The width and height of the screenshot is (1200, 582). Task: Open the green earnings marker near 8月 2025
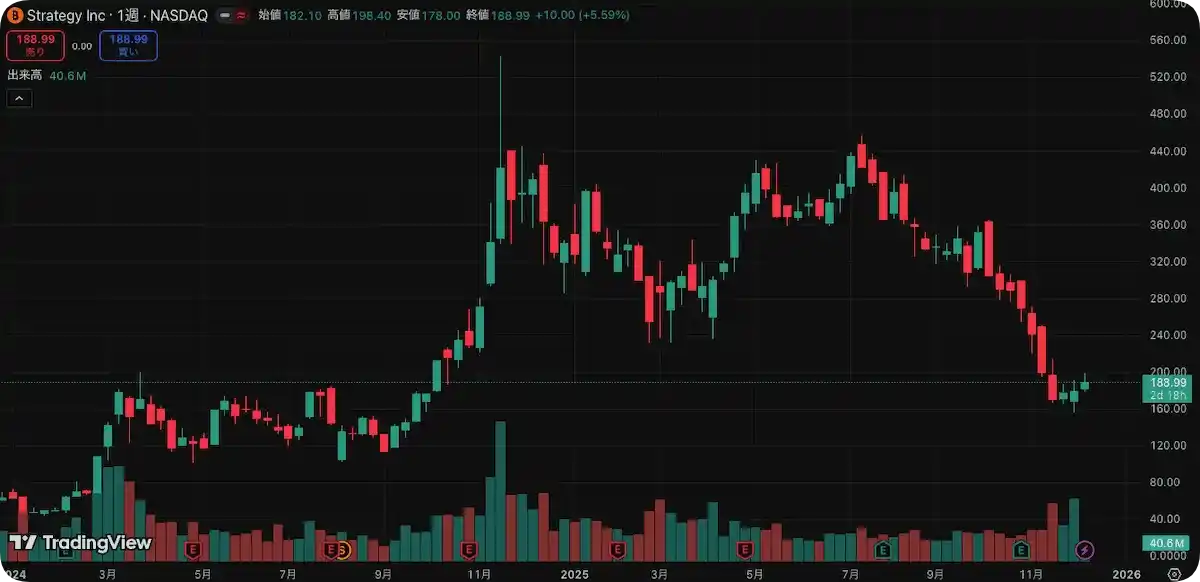point(883,549)
